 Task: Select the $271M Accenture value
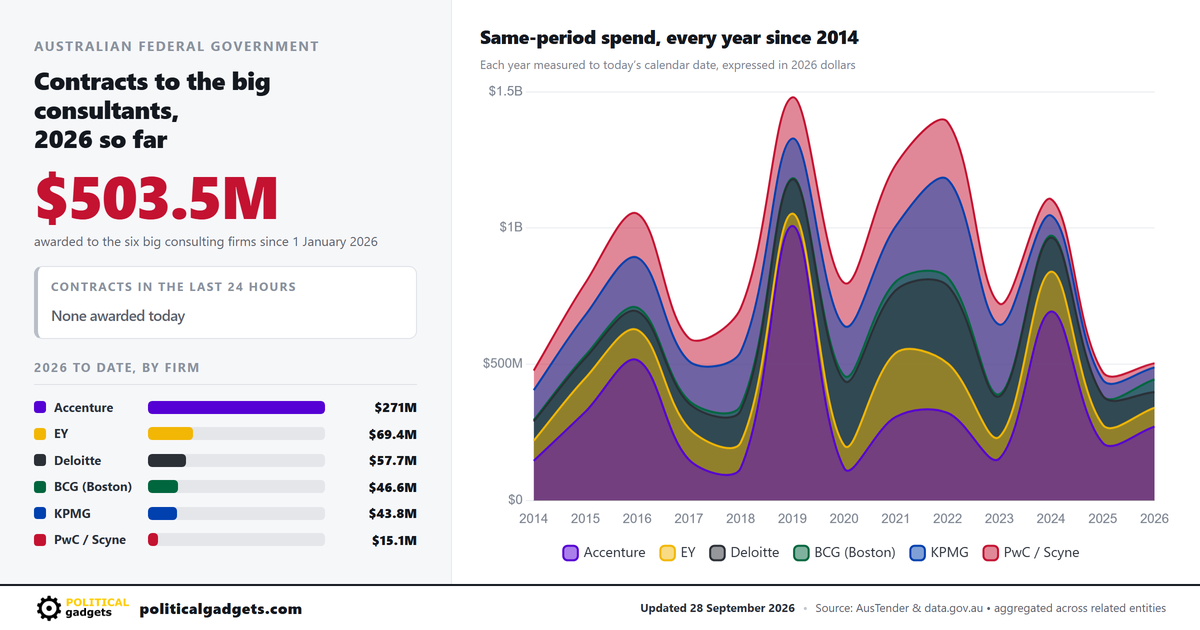(395, 408)
